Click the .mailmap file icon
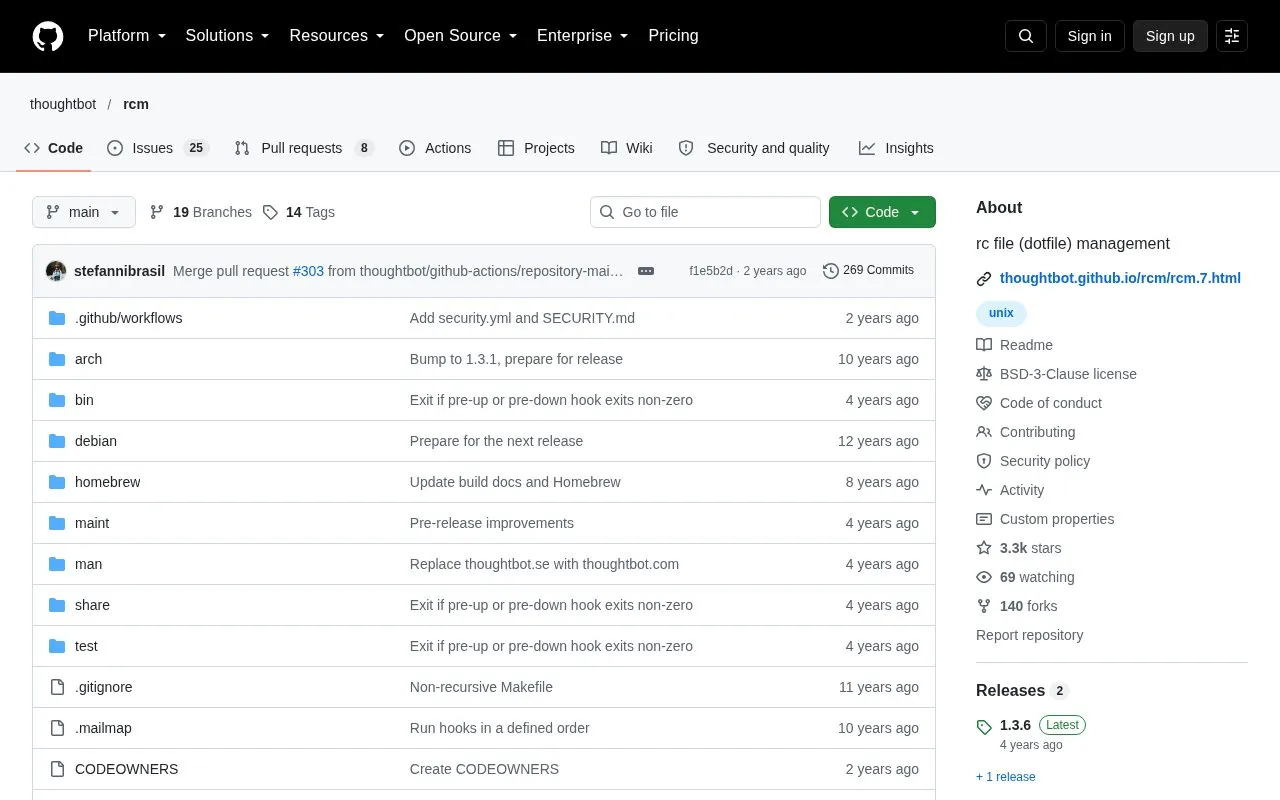Screen dimensions: 1280x800 57,728
